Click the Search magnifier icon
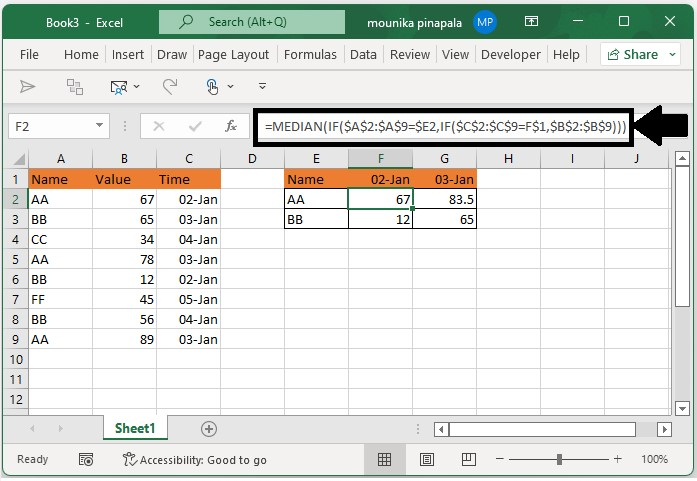Viewport: 697px width, 481px height. point(186,21)
